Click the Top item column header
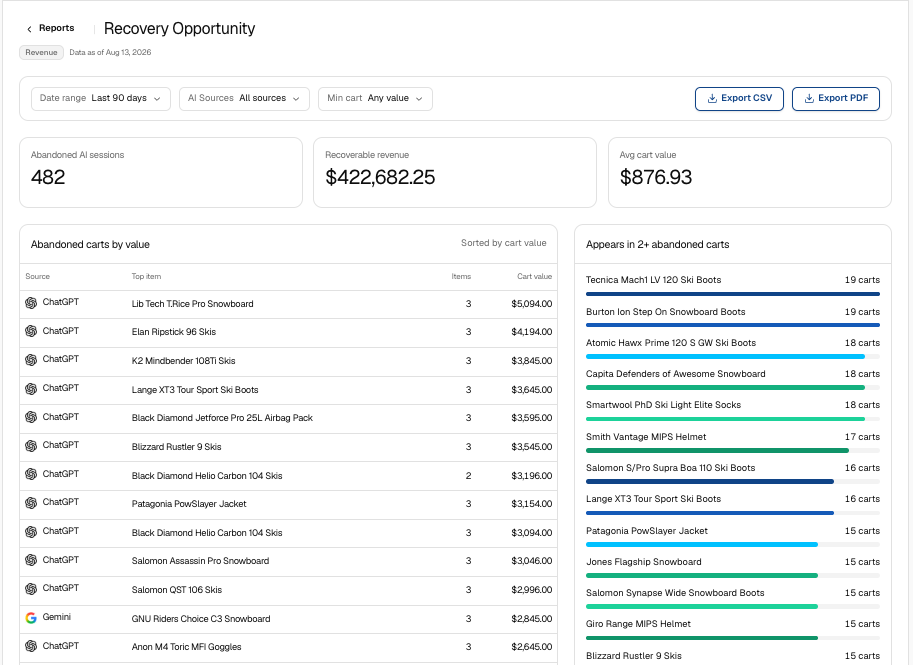The height and width of the screenshot is (665, 913). click(146, 277)
